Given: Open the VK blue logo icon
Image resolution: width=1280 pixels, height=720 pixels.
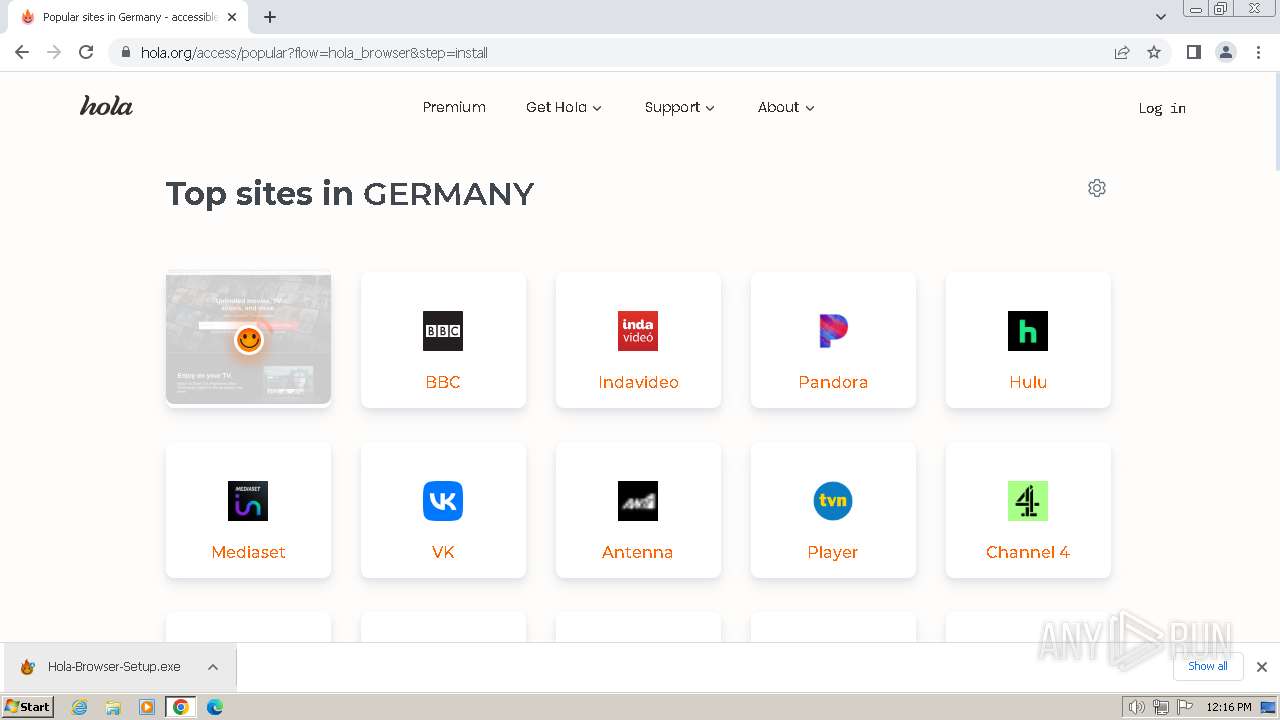Looking at the screenshot, I should click(443, 501).
